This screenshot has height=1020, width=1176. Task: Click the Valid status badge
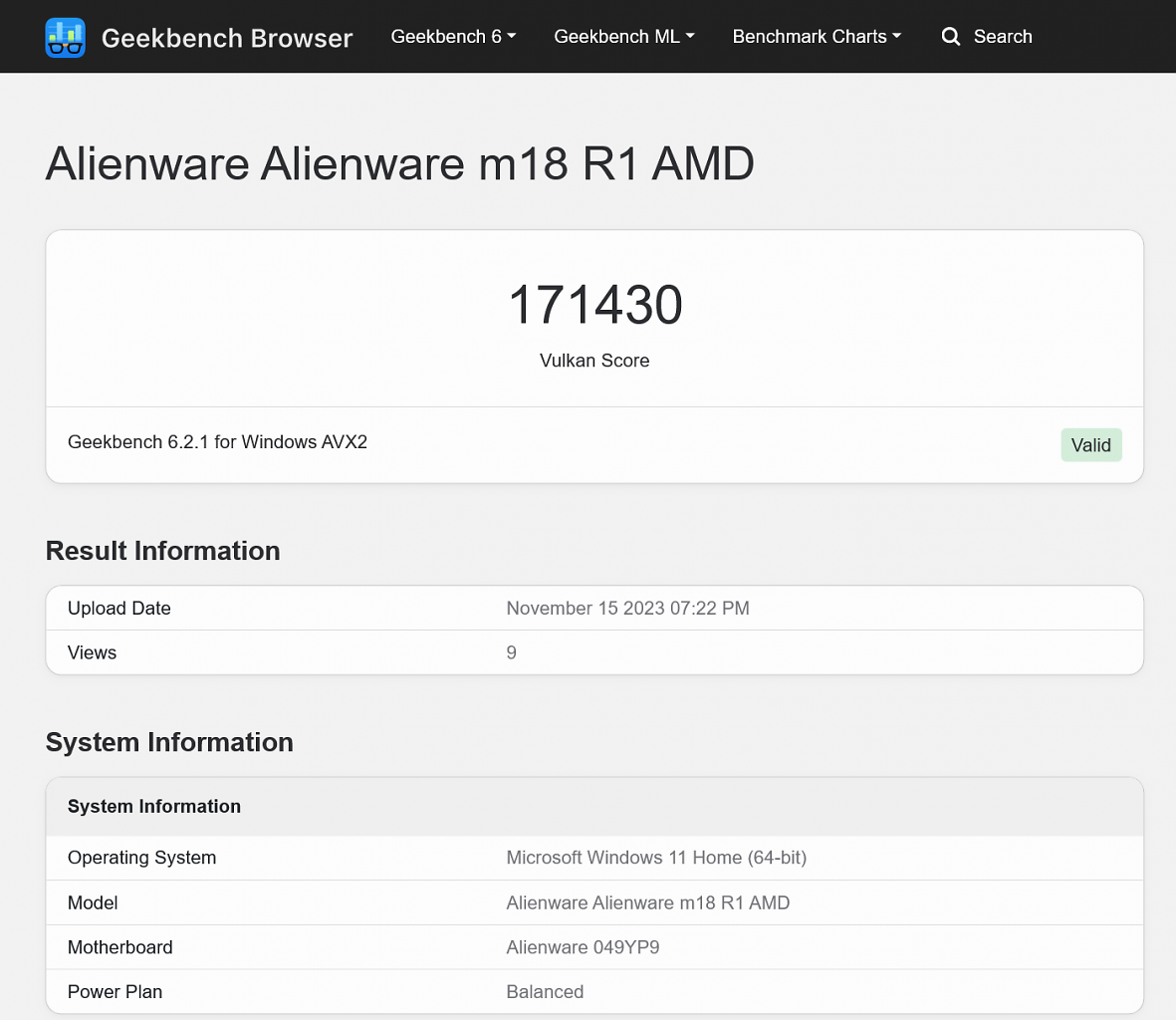coord(1090,444)
